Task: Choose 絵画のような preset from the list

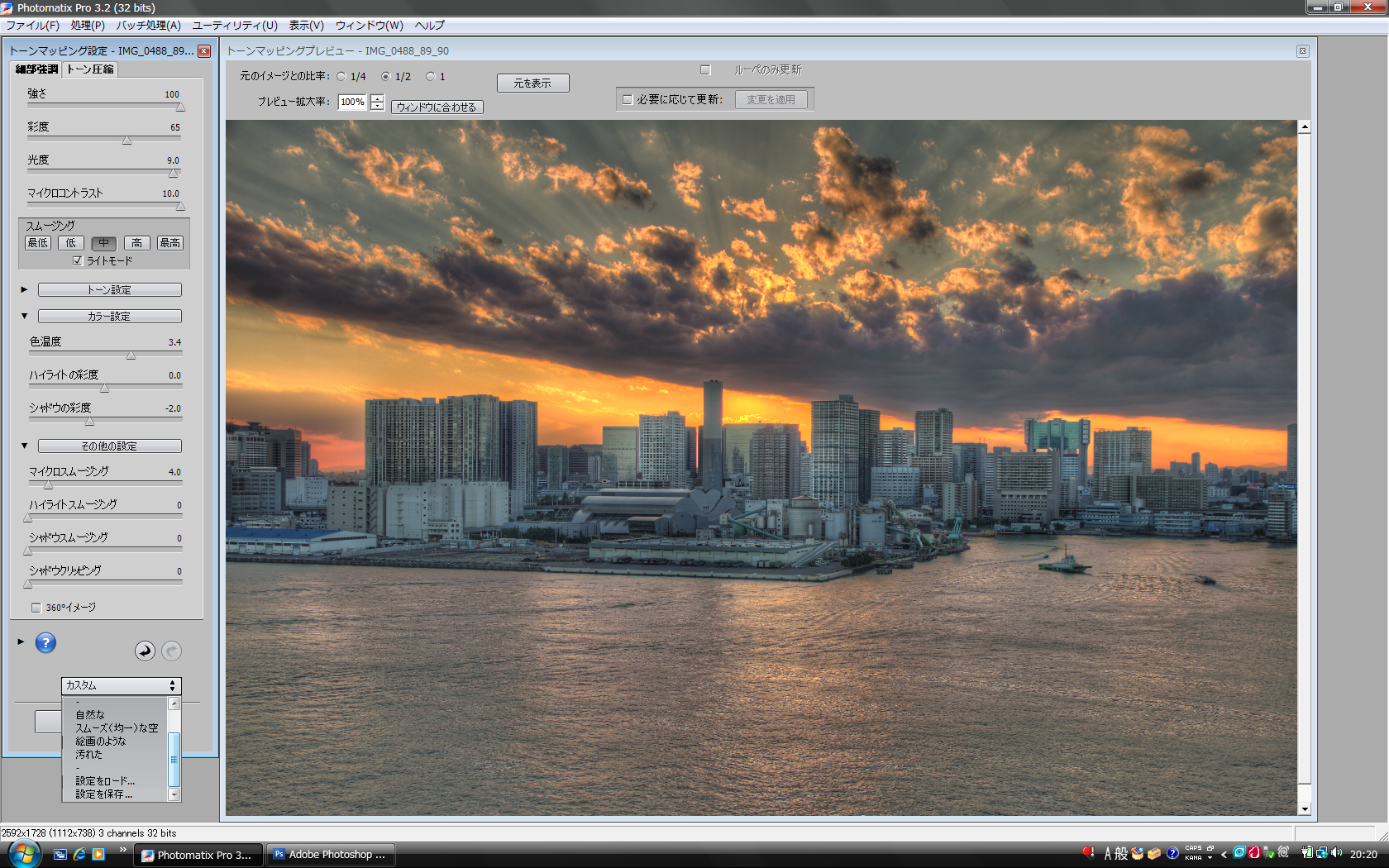Action: point(101,742)
